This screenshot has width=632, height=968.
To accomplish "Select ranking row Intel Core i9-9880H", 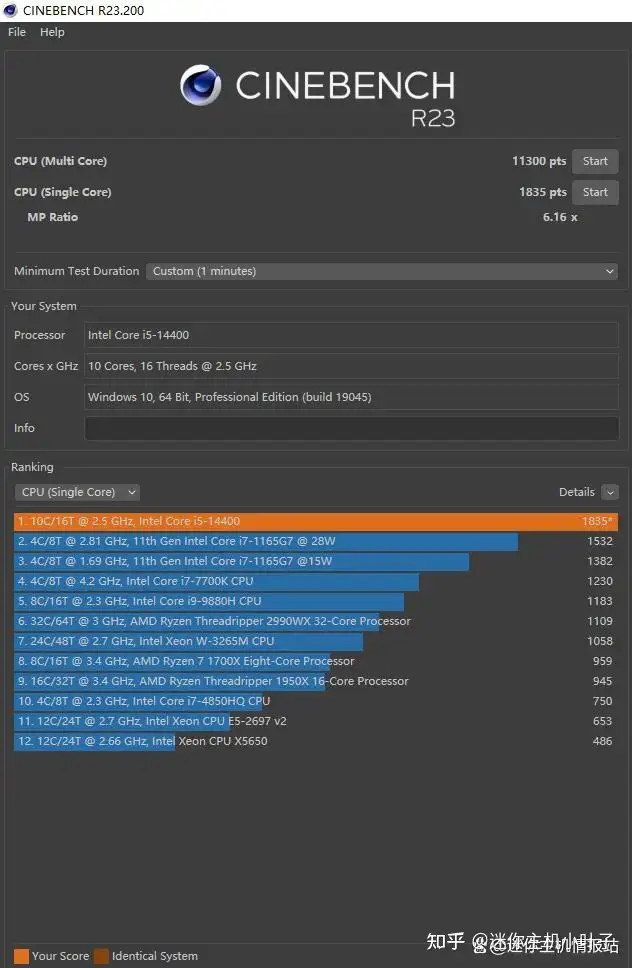I will coord(315,601).
